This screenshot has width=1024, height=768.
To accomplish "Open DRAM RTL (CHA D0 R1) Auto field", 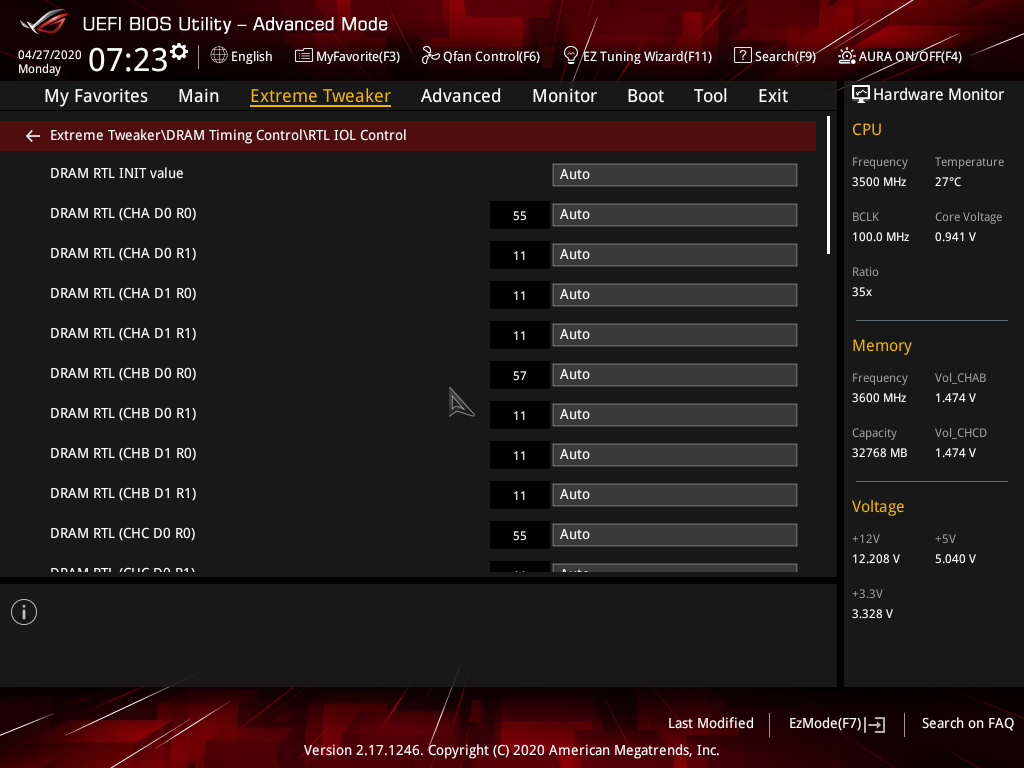I will (x=675, y=254).
